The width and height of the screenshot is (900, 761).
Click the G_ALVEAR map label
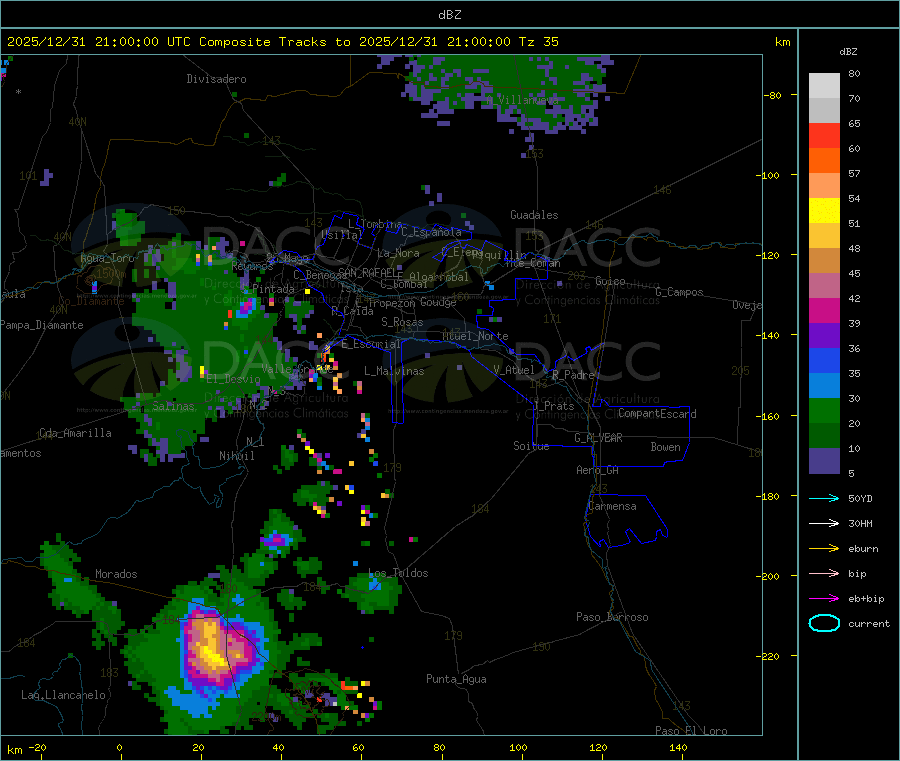[x=598, y=438]
